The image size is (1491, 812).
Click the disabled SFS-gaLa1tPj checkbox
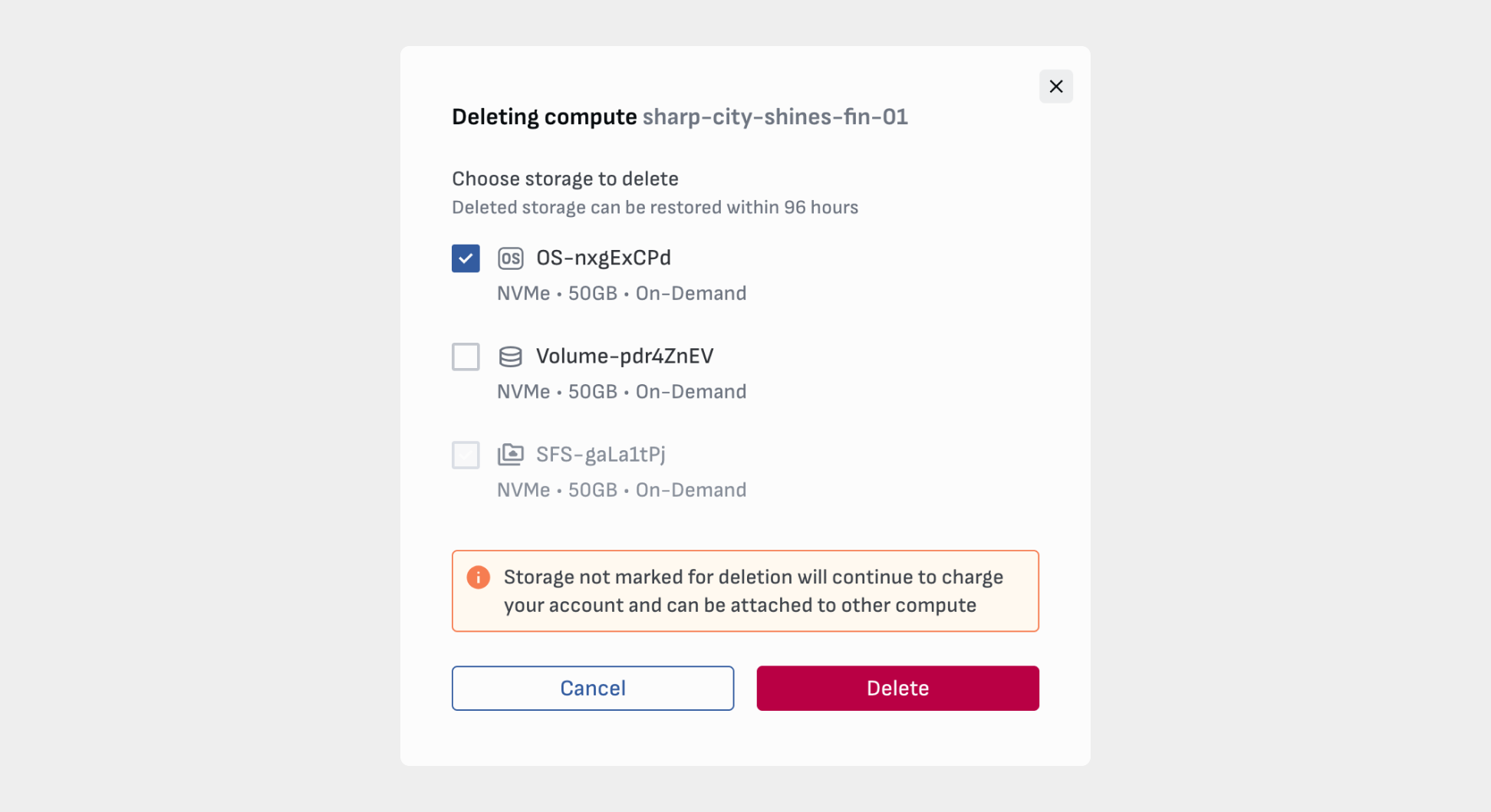(x=466, y=455)
